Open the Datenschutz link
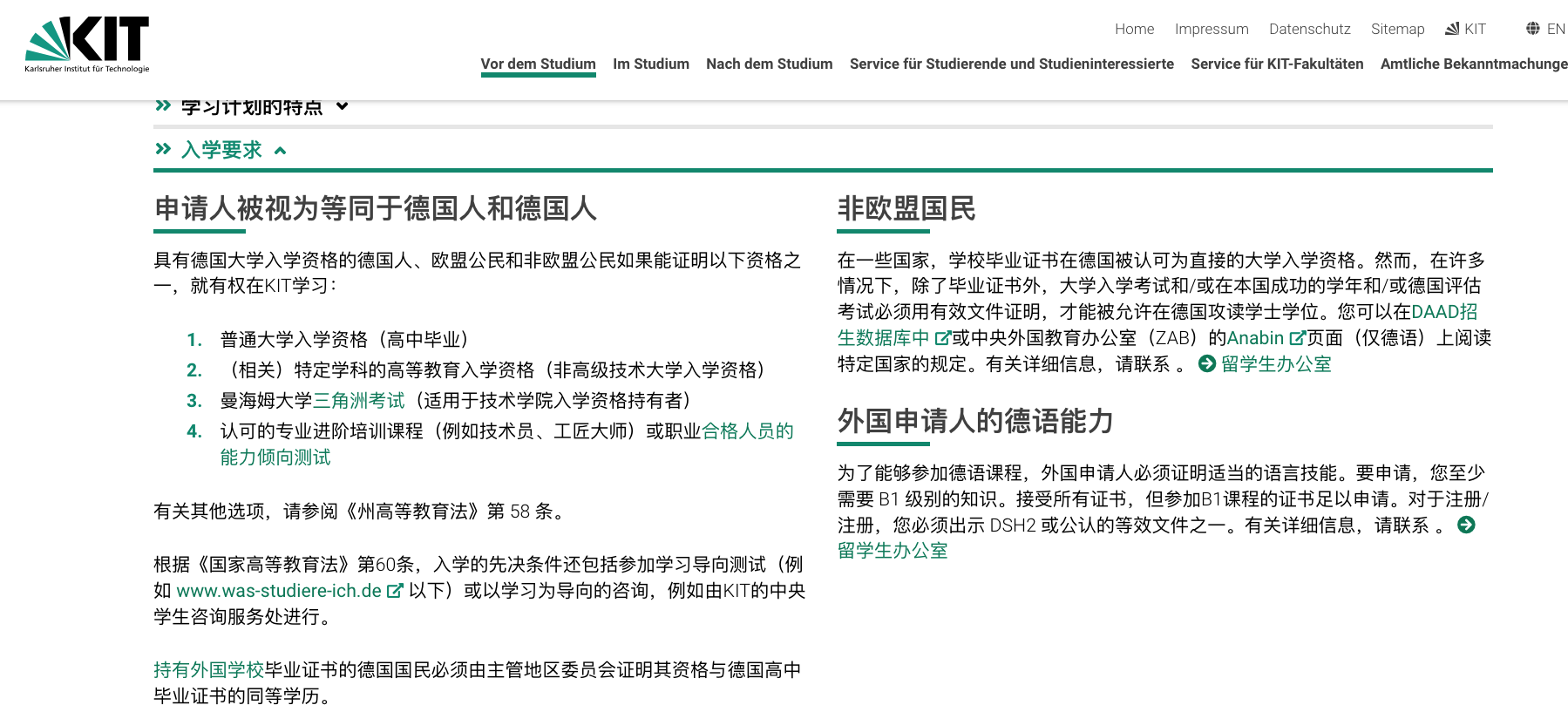 [x=1310, y=29]
